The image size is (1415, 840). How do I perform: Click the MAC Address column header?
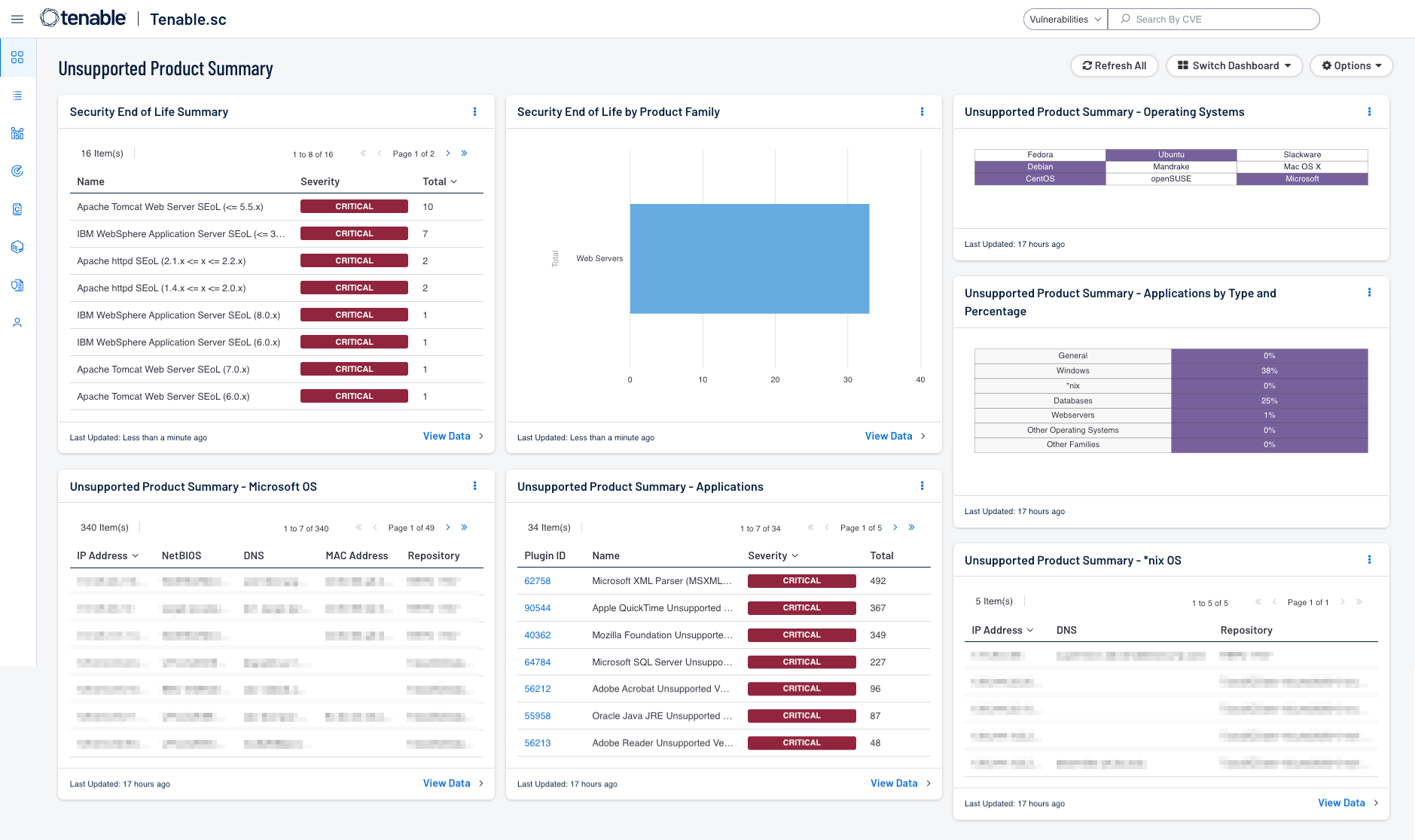[357, 555]
